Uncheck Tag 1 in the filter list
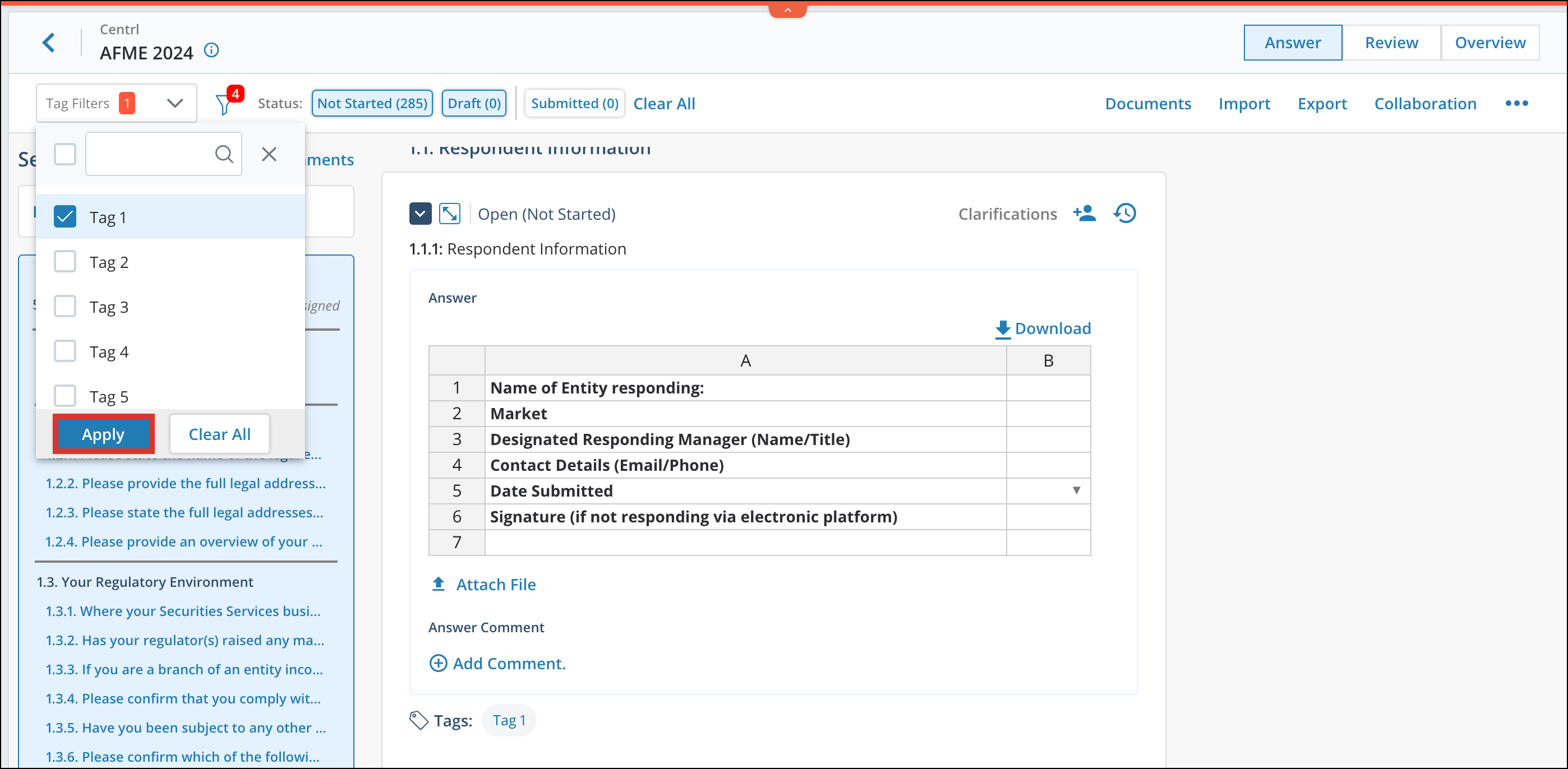The image size is (1568, 769). [64, 216]
